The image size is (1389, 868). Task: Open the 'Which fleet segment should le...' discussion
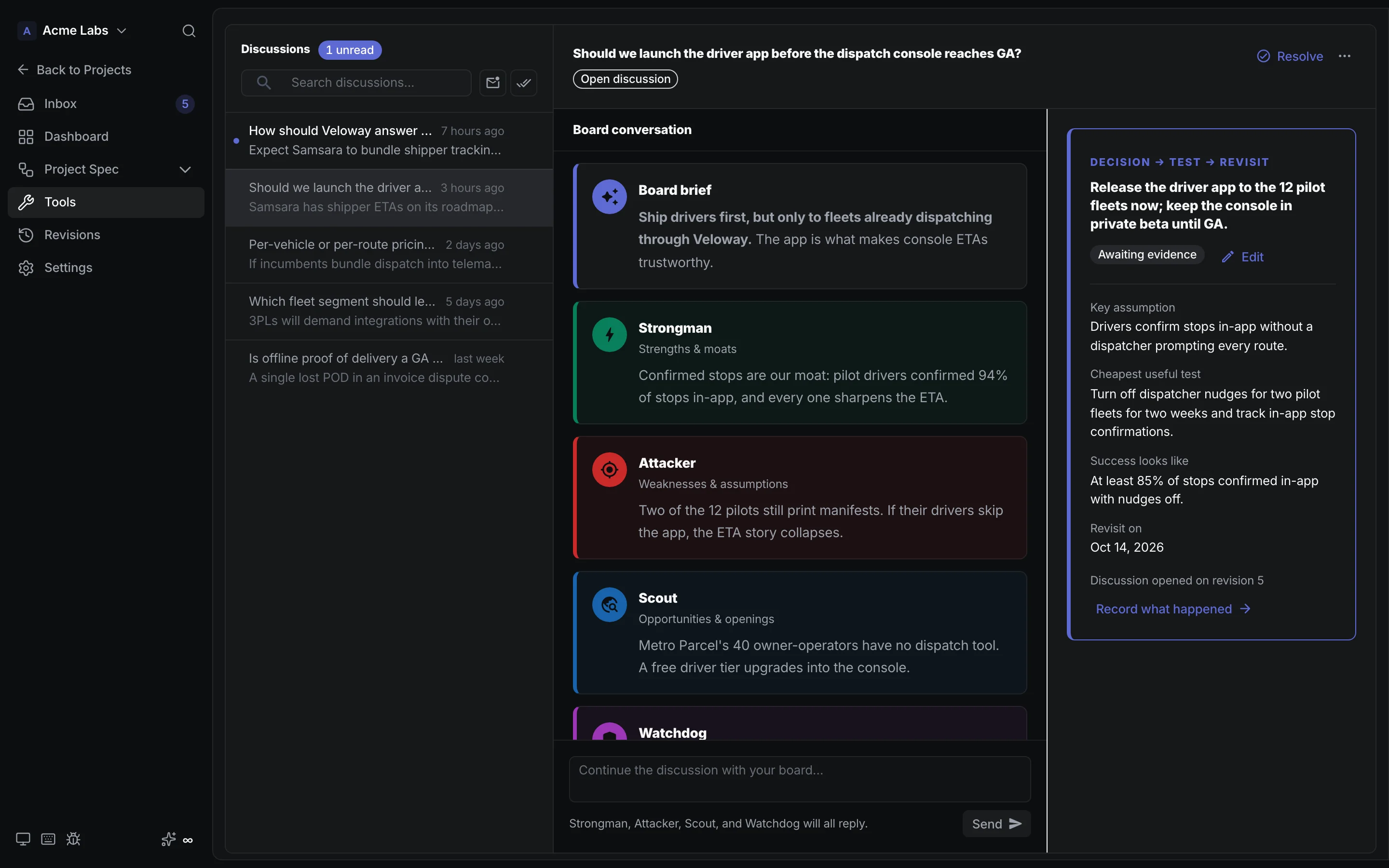click(389, 311)
